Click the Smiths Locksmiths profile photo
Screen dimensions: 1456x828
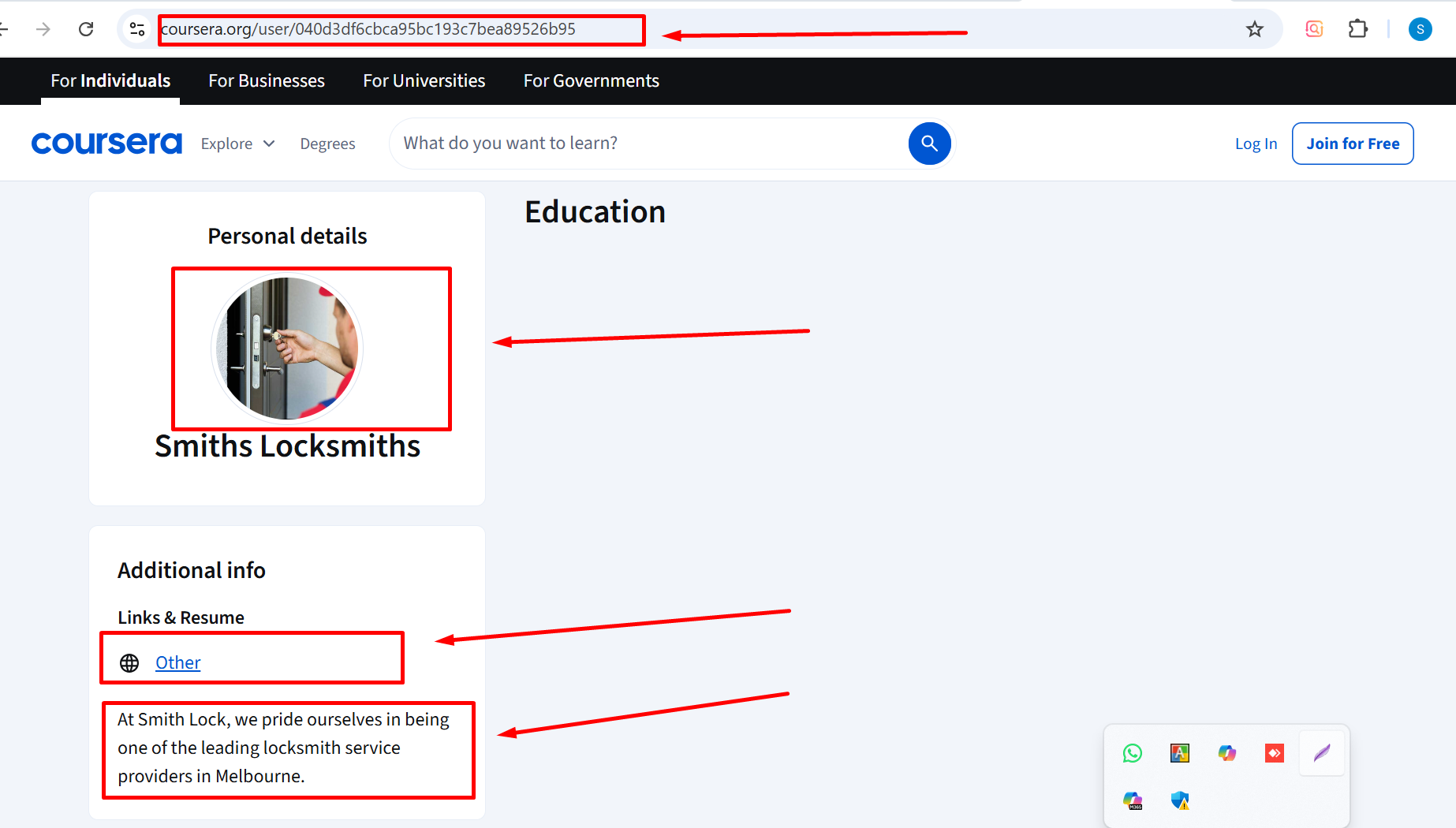pyautogui.click(x=287, y=349)
